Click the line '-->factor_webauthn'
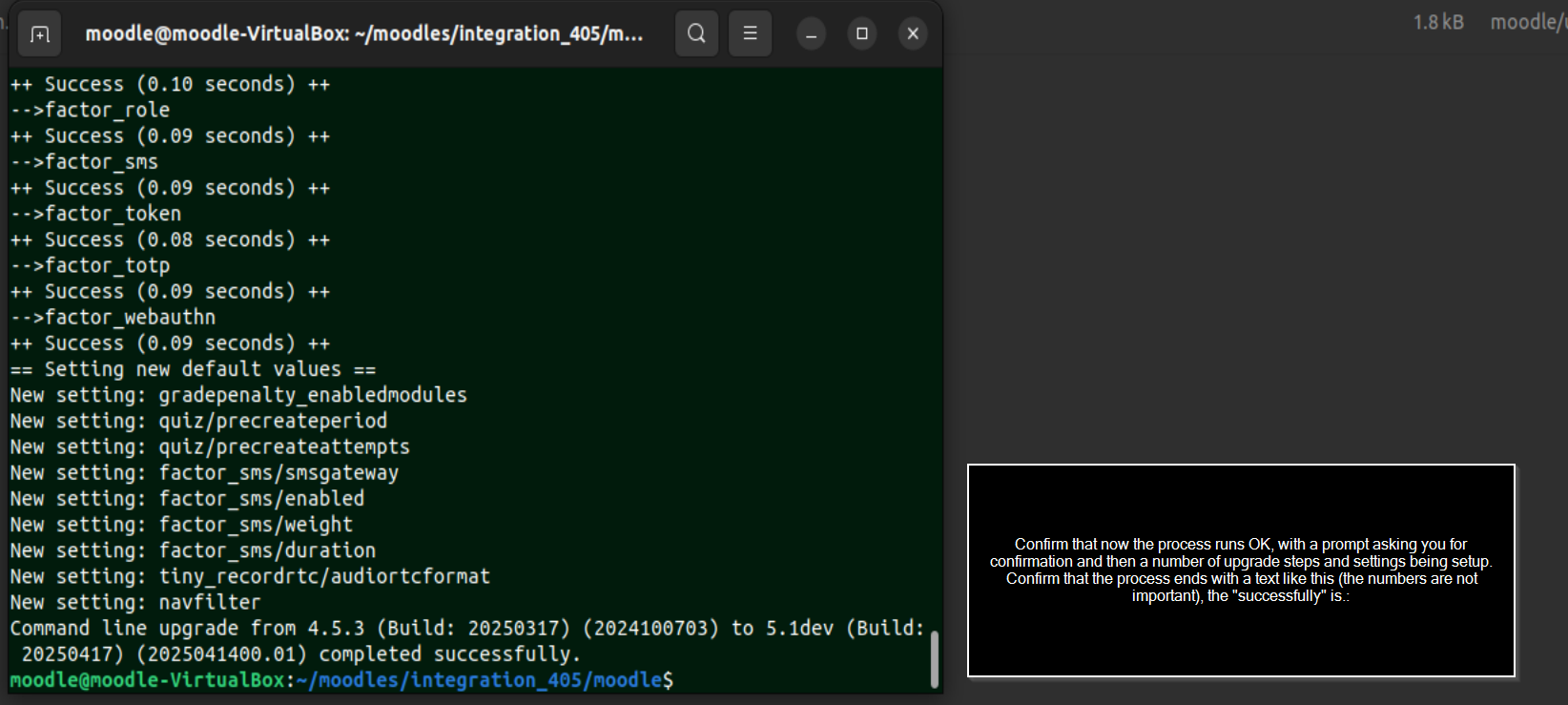 coord(113,317)
